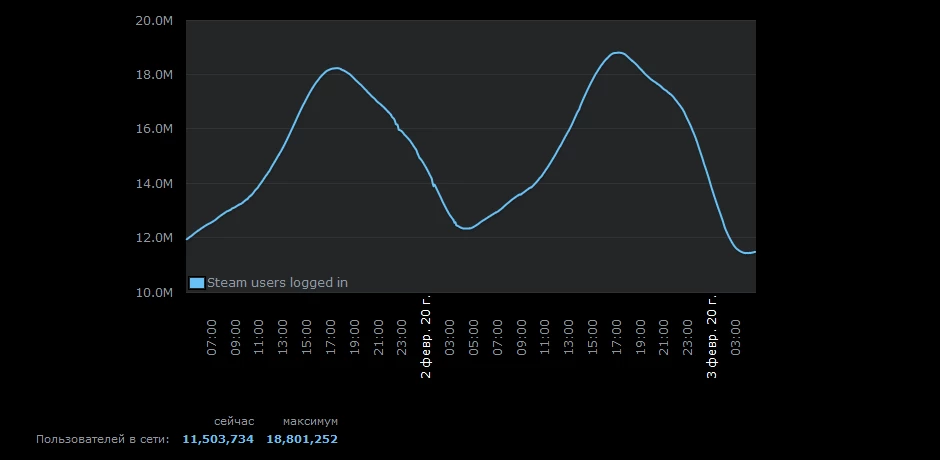Screen dimensions: 940x460
Task: Click the "максимум" column header
Action: tap(310, 422)
